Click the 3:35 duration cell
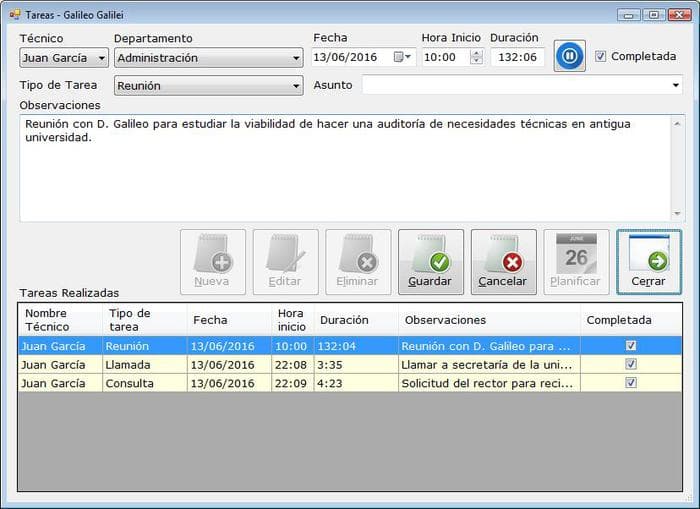 tap(356, 365)
